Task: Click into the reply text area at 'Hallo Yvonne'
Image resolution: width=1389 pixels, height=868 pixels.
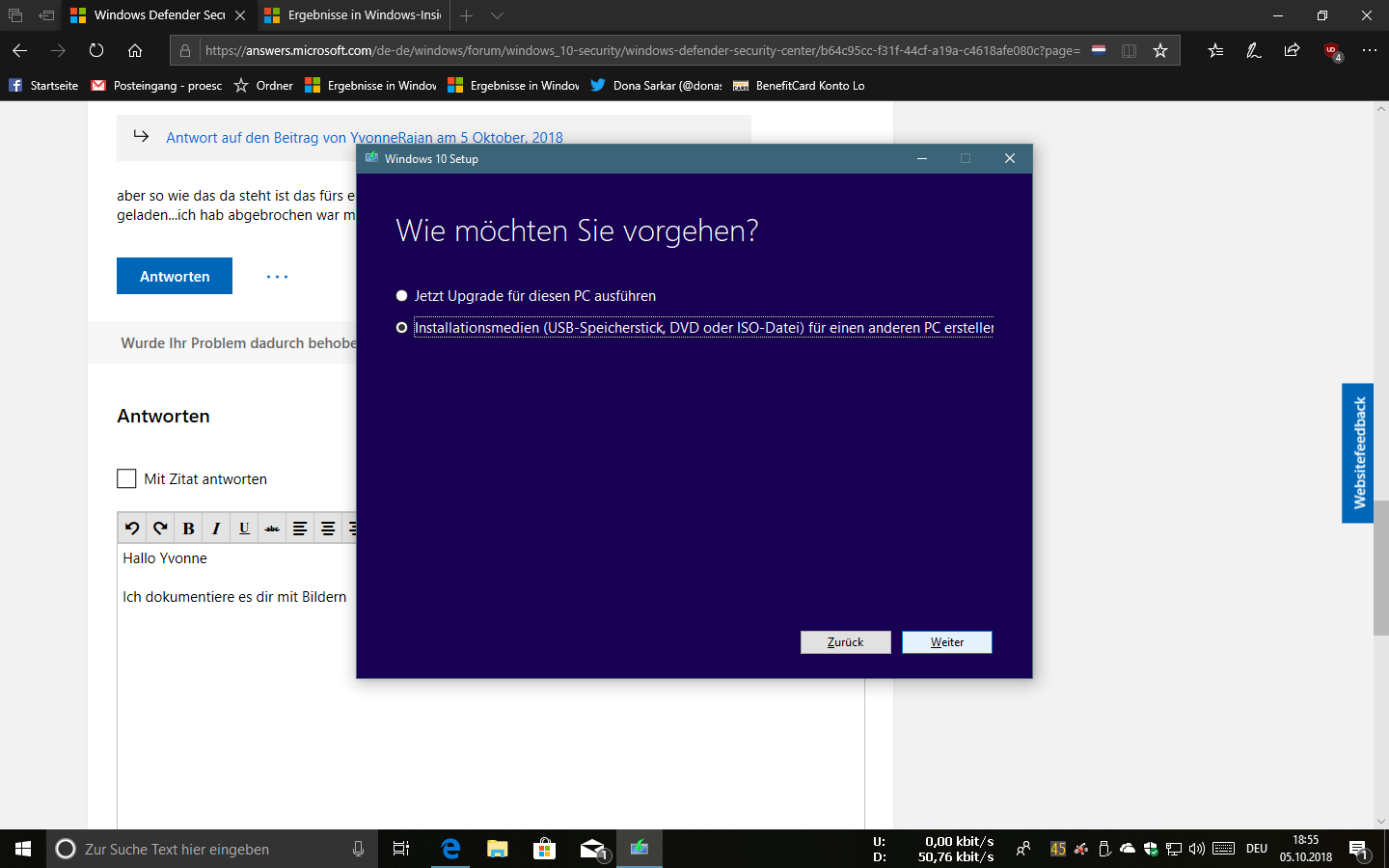Action: [165, 558]
